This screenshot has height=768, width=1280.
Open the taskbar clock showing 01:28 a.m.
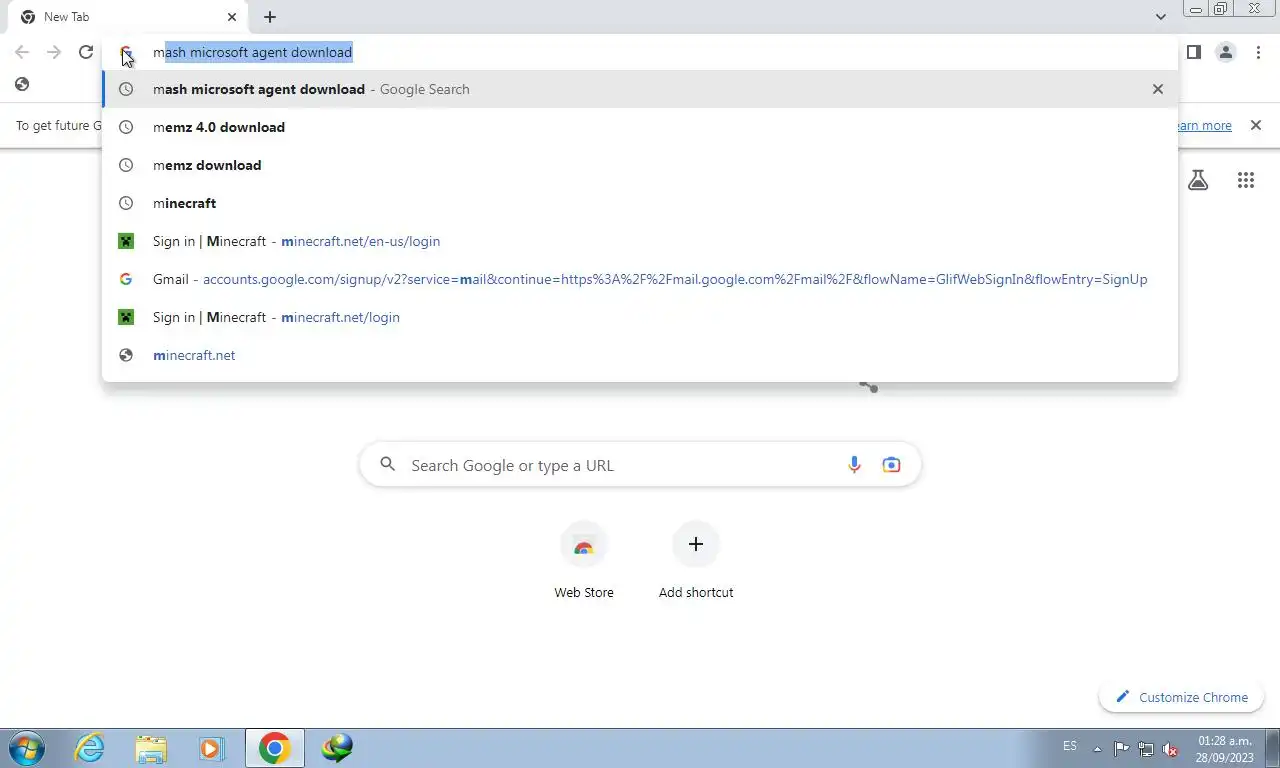tap(1225, 748)
